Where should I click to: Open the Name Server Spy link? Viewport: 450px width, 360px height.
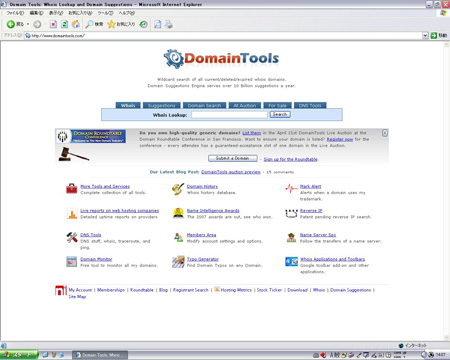[318, 235]
